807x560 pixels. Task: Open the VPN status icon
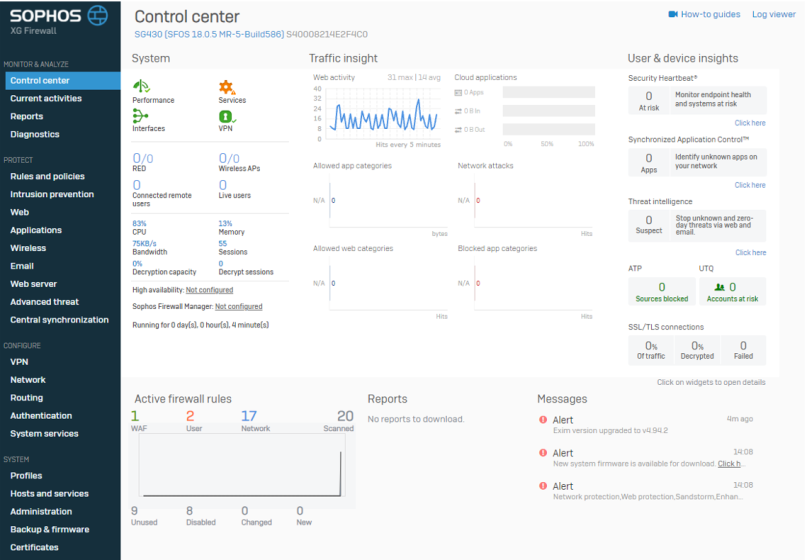[x=227, y=117]
